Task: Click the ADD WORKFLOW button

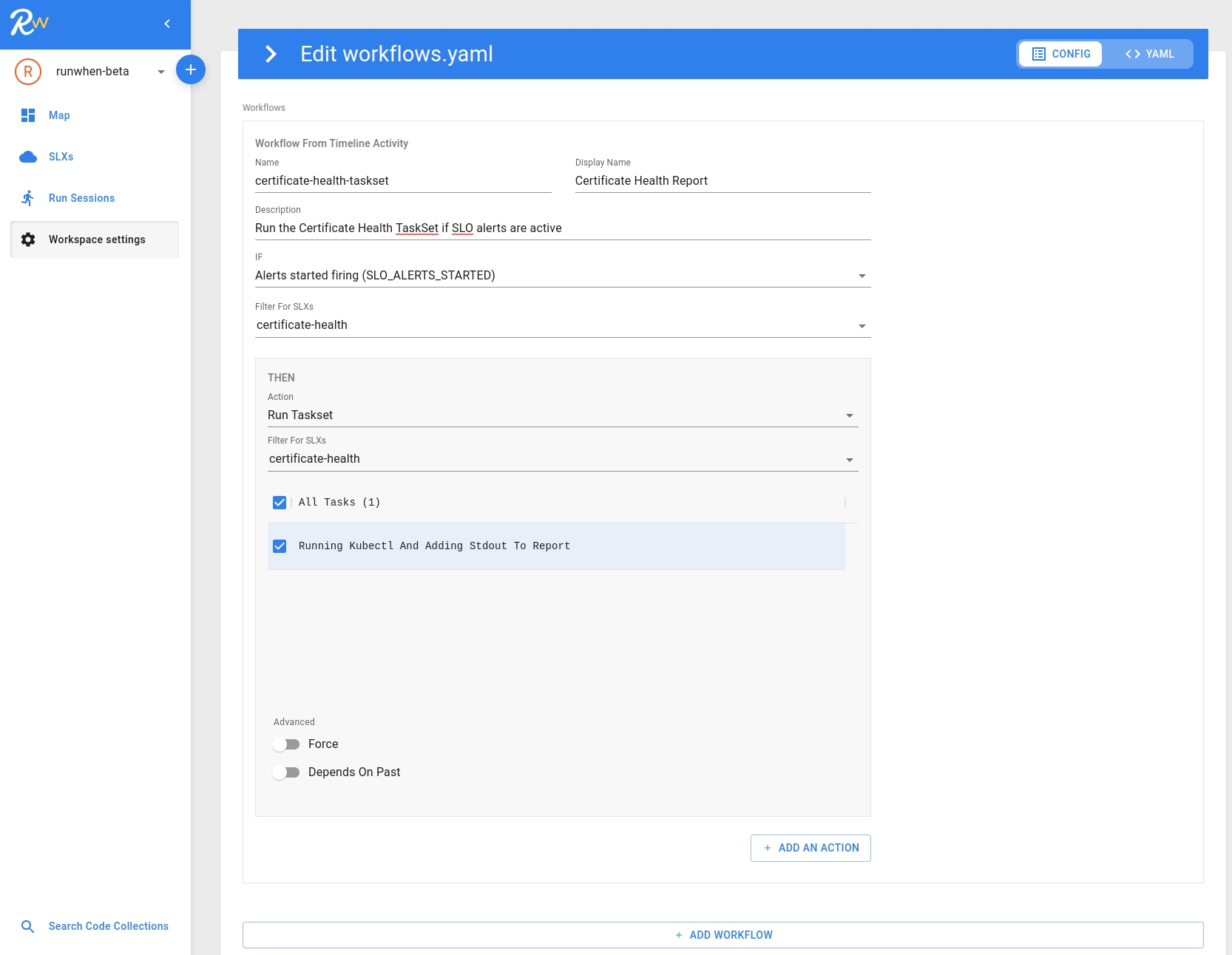Action: (x=722, y=935)
